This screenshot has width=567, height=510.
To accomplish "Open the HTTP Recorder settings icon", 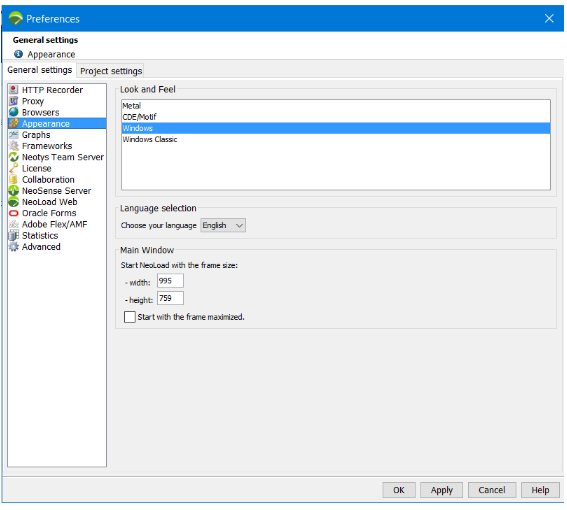I will 14,90.
